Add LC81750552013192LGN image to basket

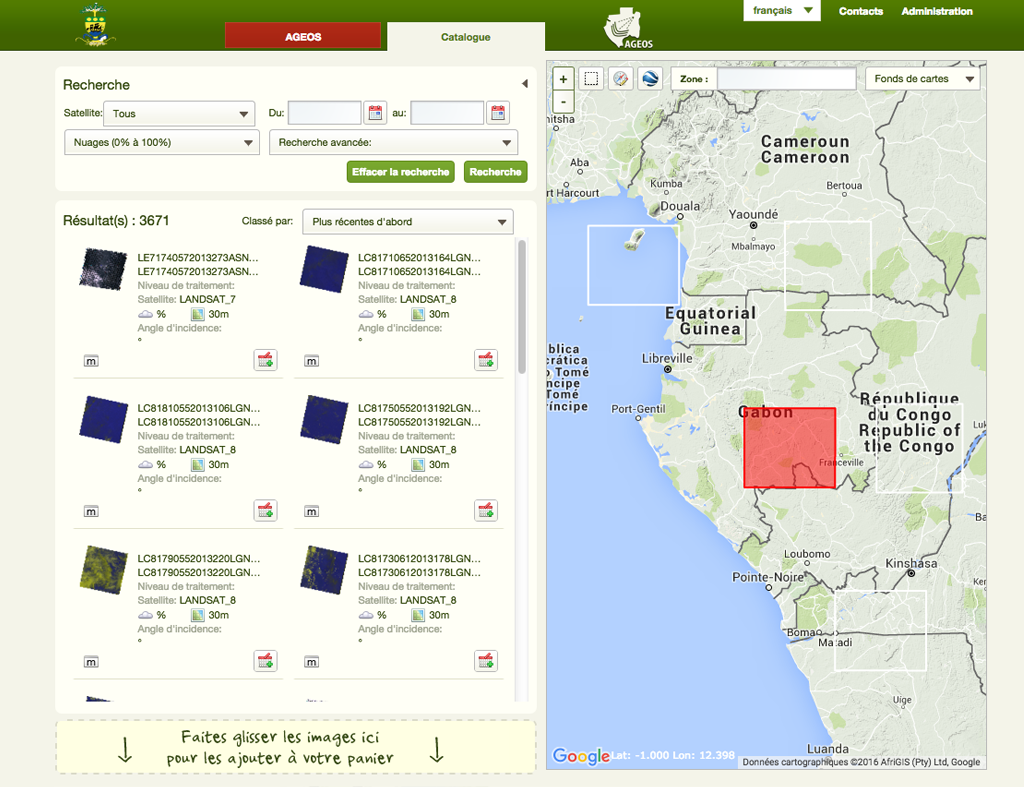click(x=486, y=510)
